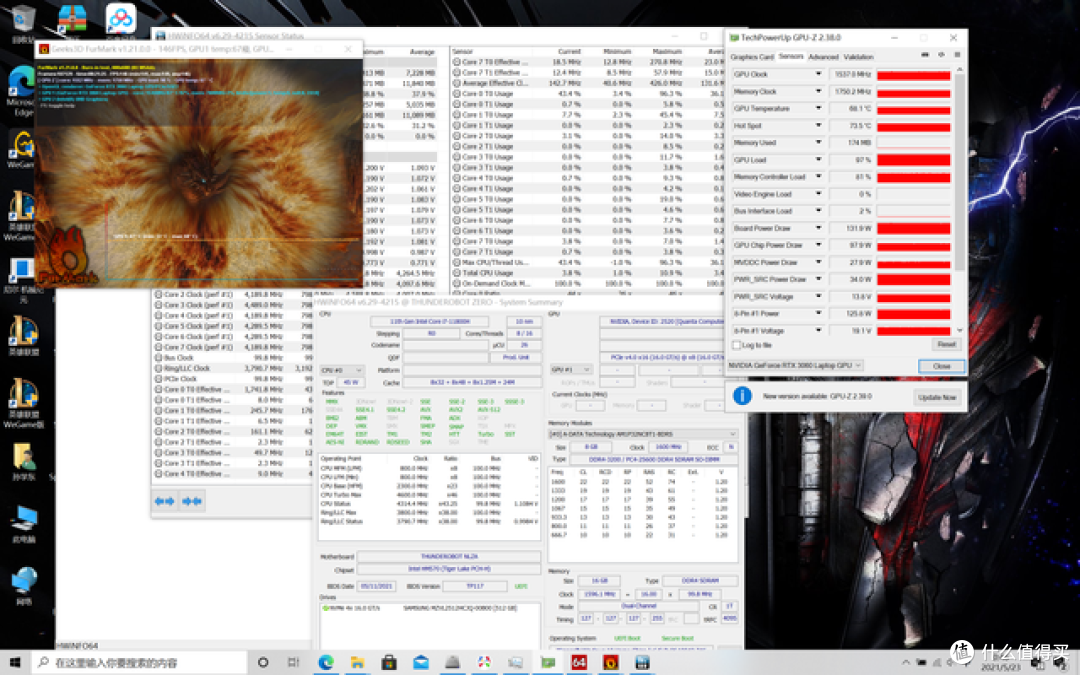
Task: Open the Memory Clock sensor dropdown arrow
Action: (818, 91)
